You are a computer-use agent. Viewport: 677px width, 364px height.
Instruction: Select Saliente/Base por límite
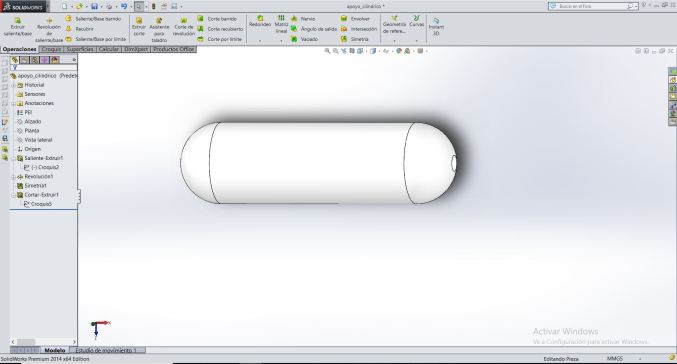click(96, 39)
